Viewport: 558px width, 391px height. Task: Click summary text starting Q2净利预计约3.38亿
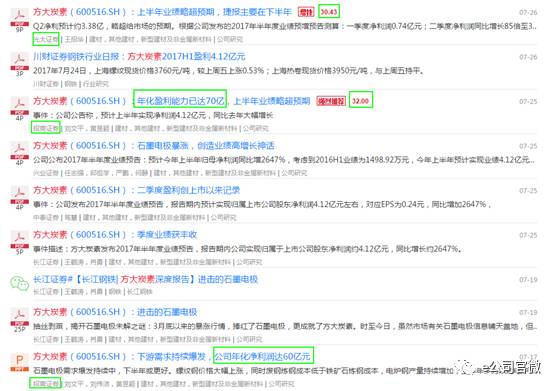point(285,26)
